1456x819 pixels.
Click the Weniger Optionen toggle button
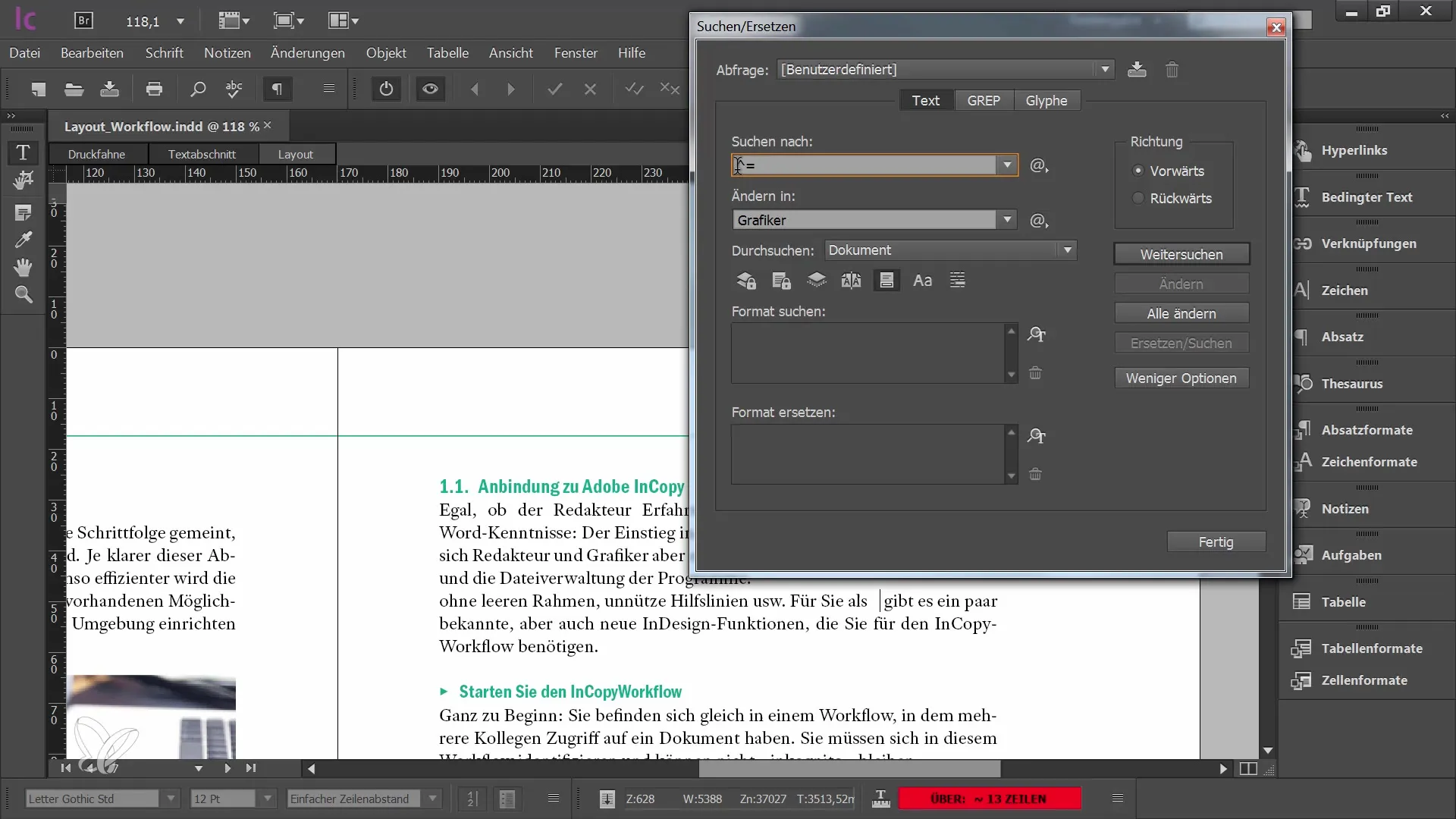[1181, 378]
